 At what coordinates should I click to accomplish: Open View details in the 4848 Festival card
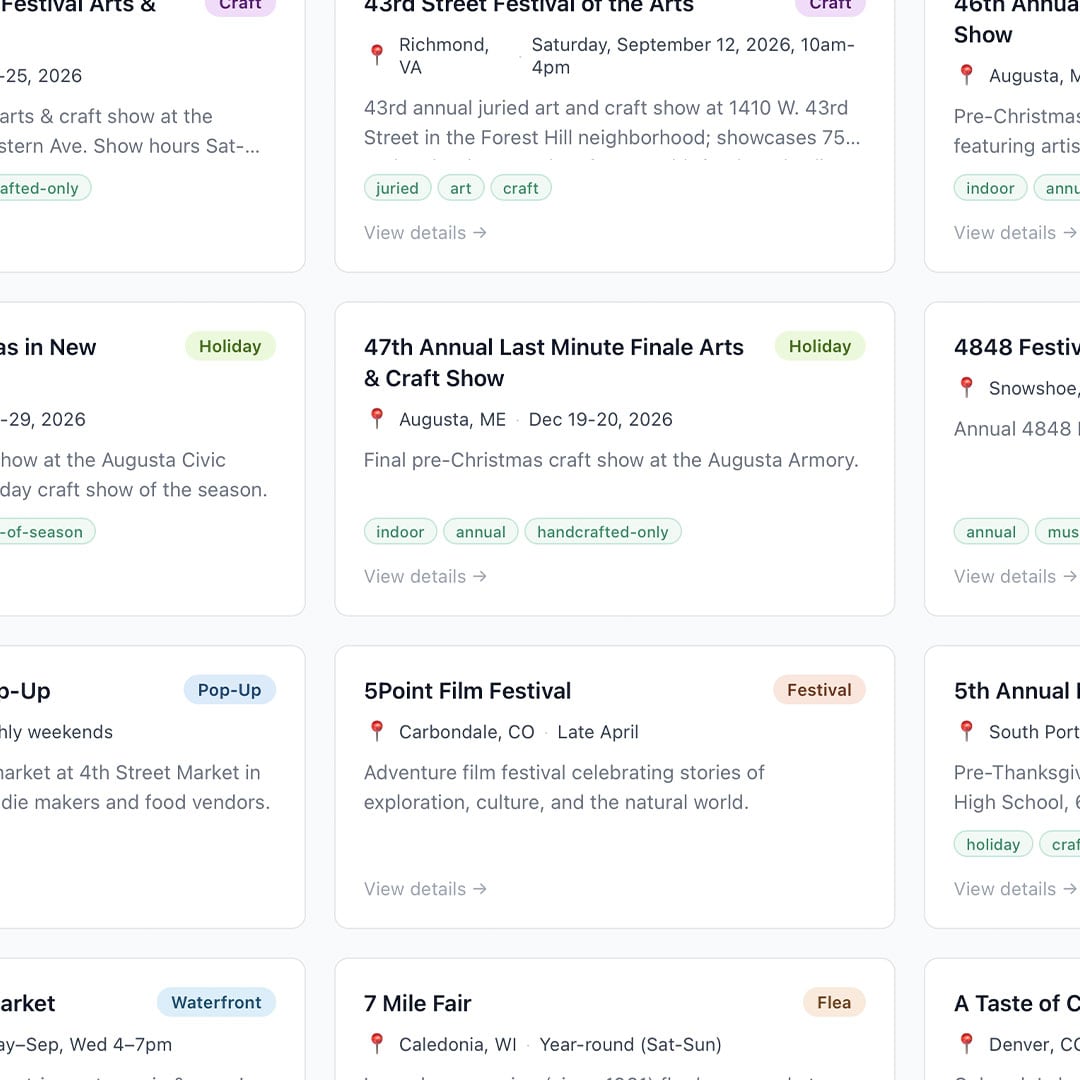(x=1015, y=577)
